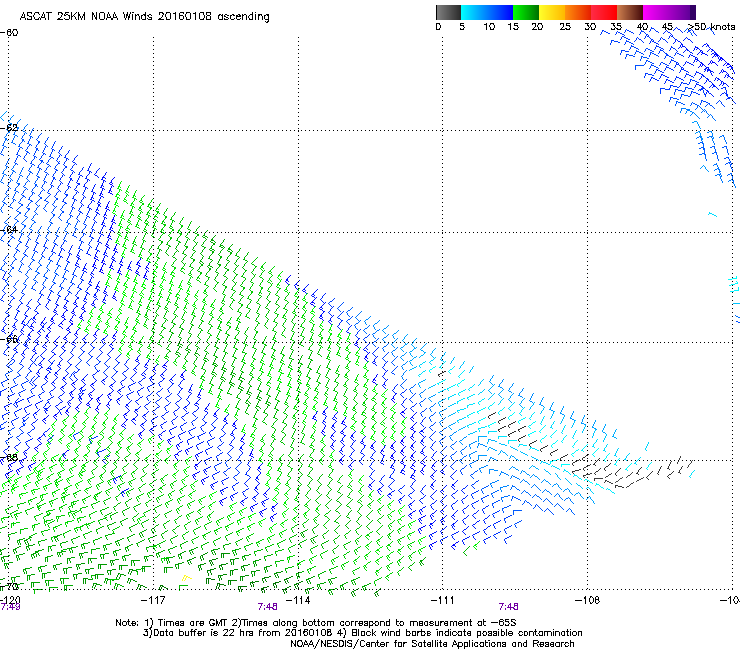
Task: Click the -66 latitude axis label
Action: pyautogui.click(x=9, y=339)
